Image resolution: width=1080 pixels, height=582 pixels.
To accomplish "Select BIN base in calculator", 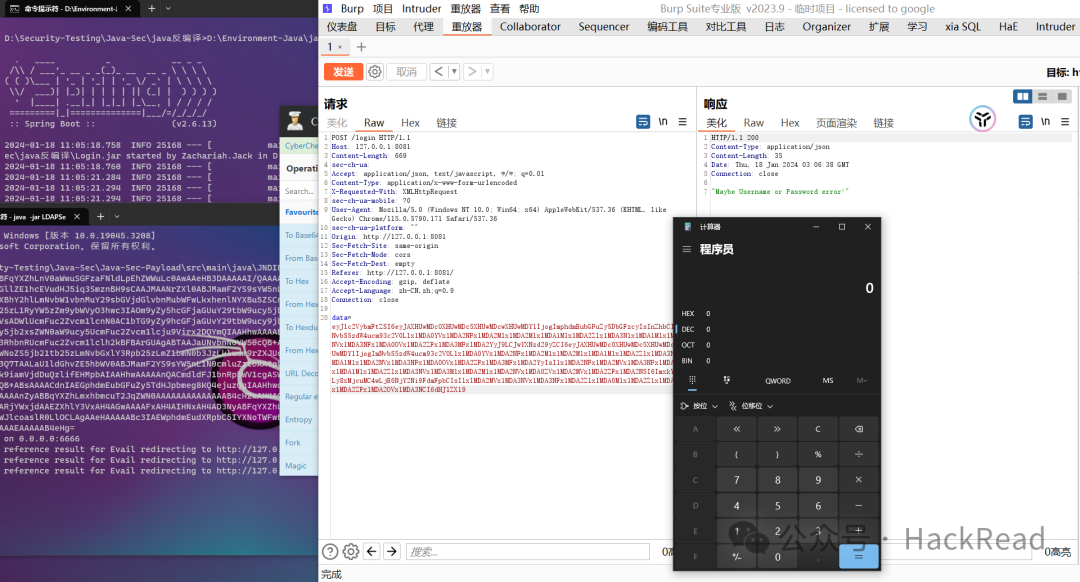I will click(x=689, y=361).
